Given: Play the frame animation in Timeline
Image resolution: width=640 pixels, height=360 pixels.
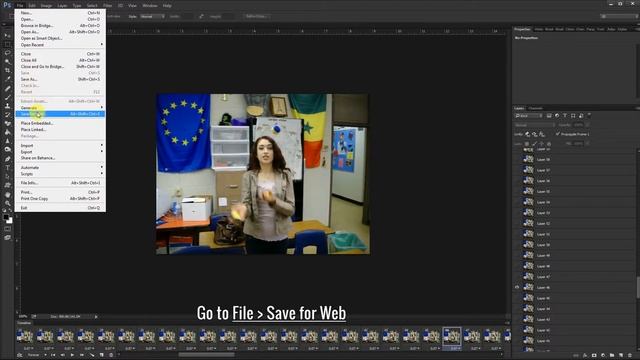Looking at the screenshot, I should (x=72, y=355).
